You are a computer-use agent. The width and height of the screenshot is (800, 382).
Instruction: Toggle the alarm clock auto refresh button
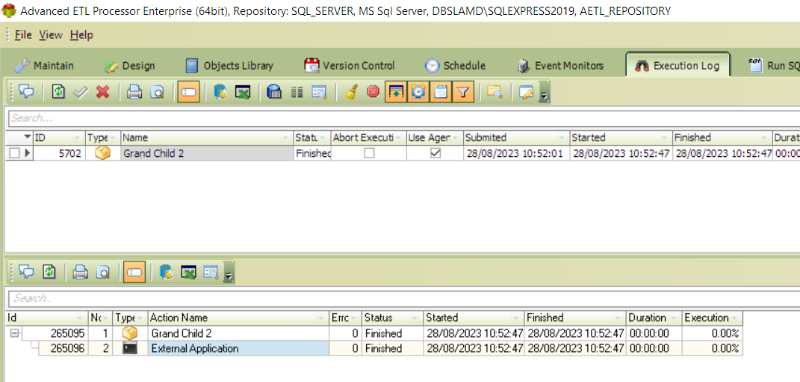[x=418, y=92]
